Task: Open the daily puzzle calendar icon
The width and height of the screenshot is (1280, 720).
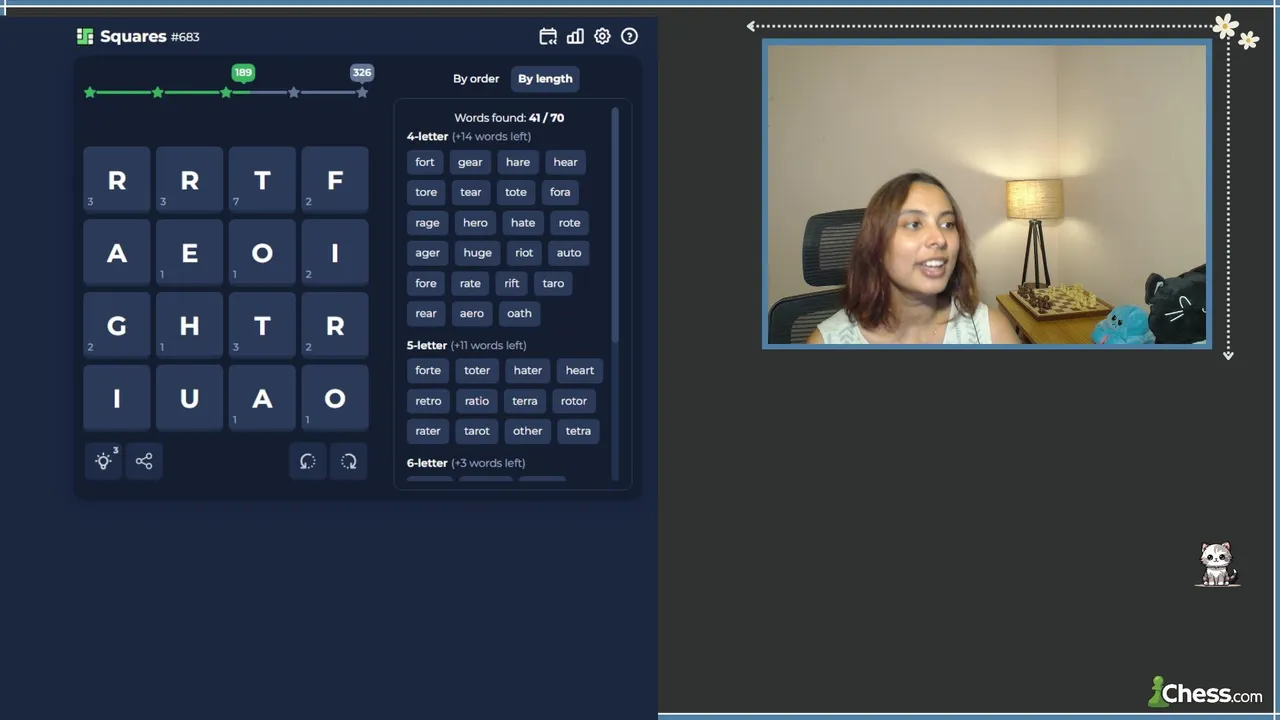Action: 548,36
